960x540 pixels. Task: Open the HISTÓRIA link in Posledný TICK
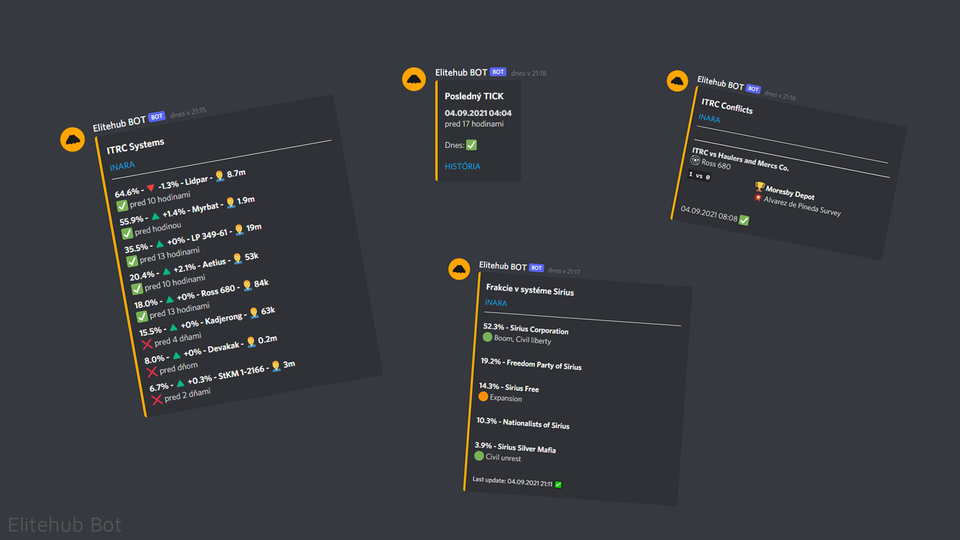462,166
